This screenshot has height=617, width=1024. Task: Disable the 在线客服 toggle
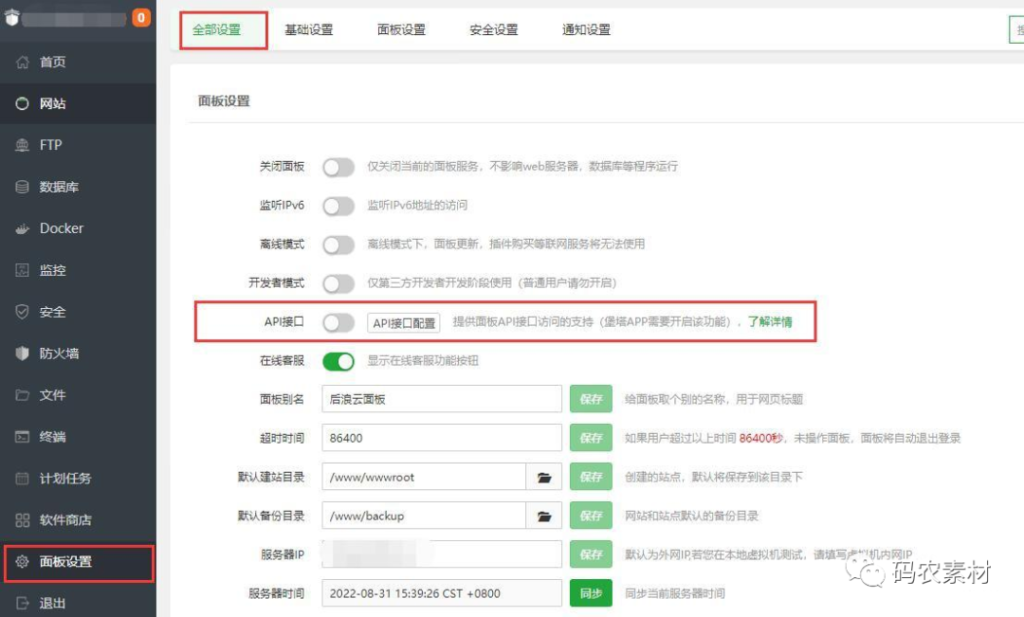click(x=338, y=361)
